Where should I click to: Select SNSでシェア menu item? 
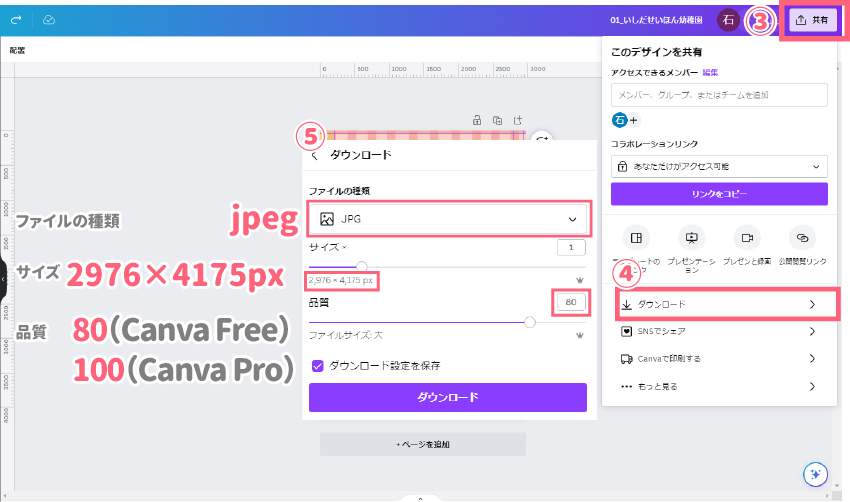719,331
